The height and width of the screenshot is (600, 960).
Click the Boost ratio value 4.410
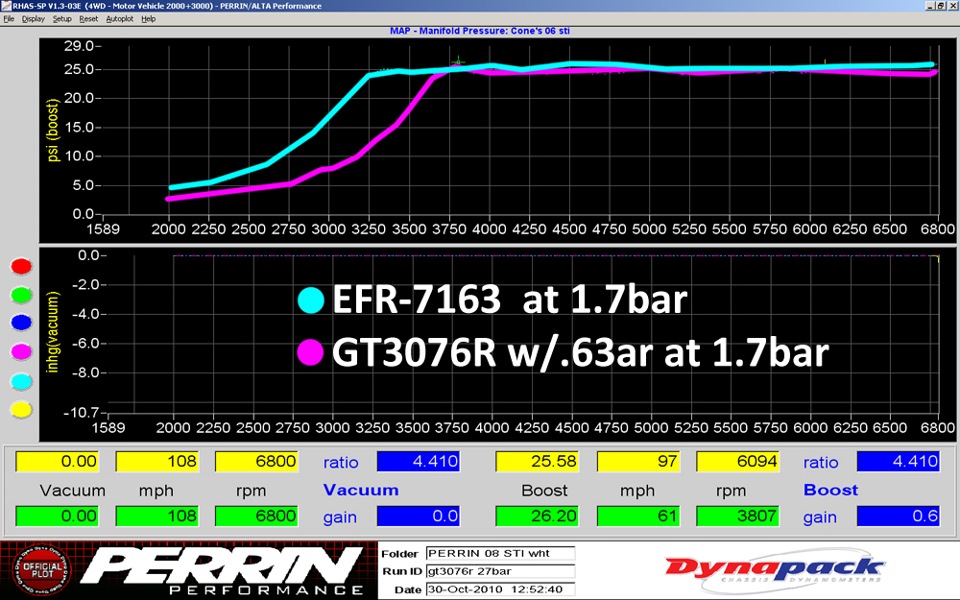(898, 462)
